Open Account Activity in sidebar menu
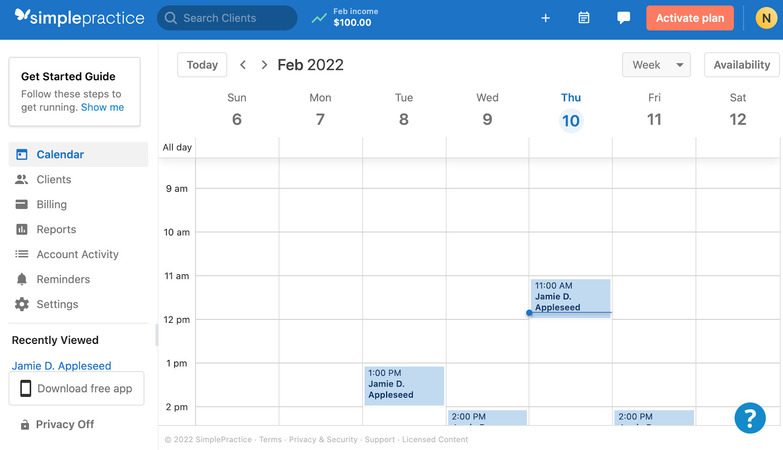Viewport: 783px width, 450px height. [78, 254]
